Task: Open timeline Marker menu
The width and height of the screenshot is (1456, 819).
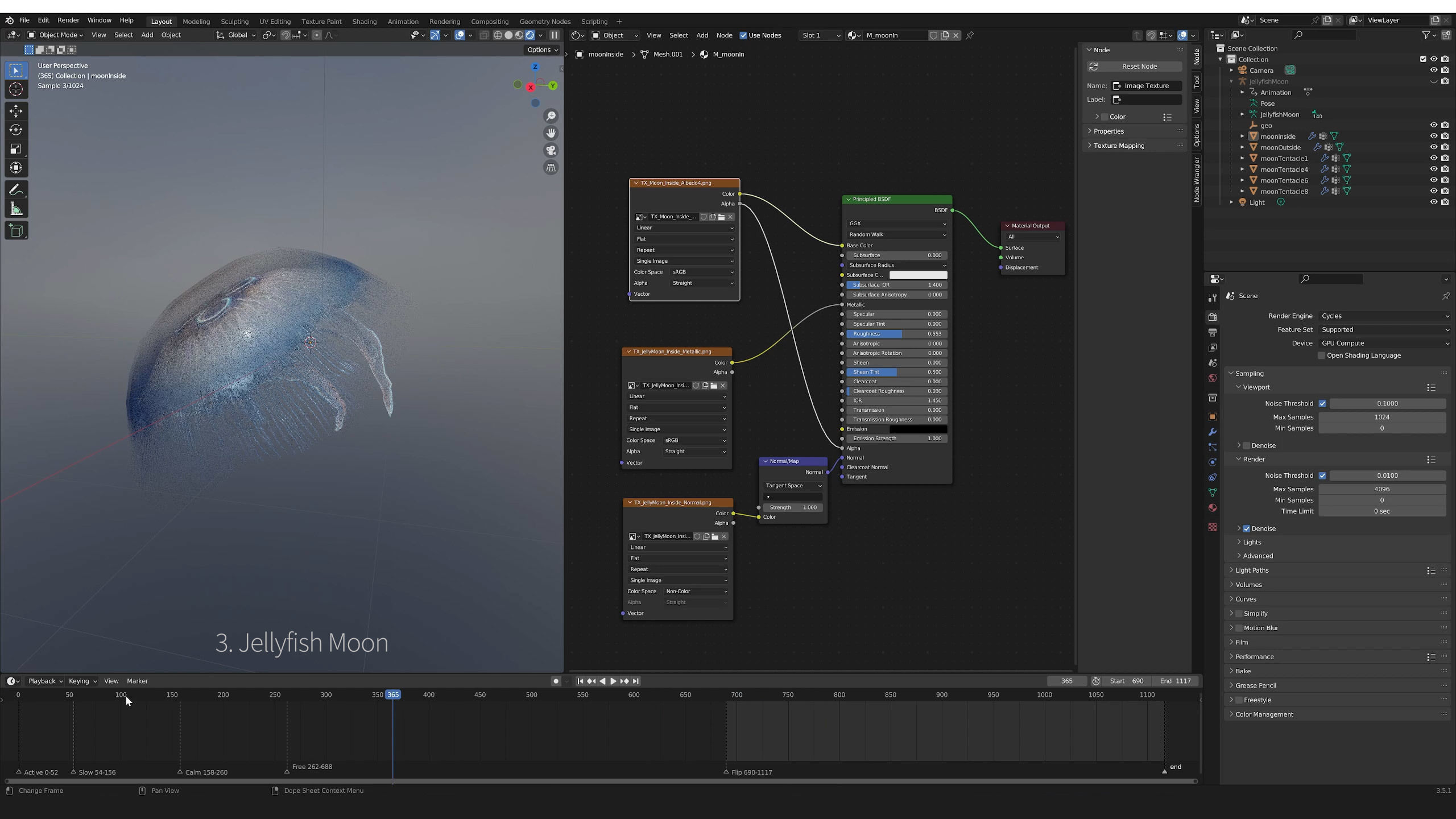Action: tap(137, 681)
